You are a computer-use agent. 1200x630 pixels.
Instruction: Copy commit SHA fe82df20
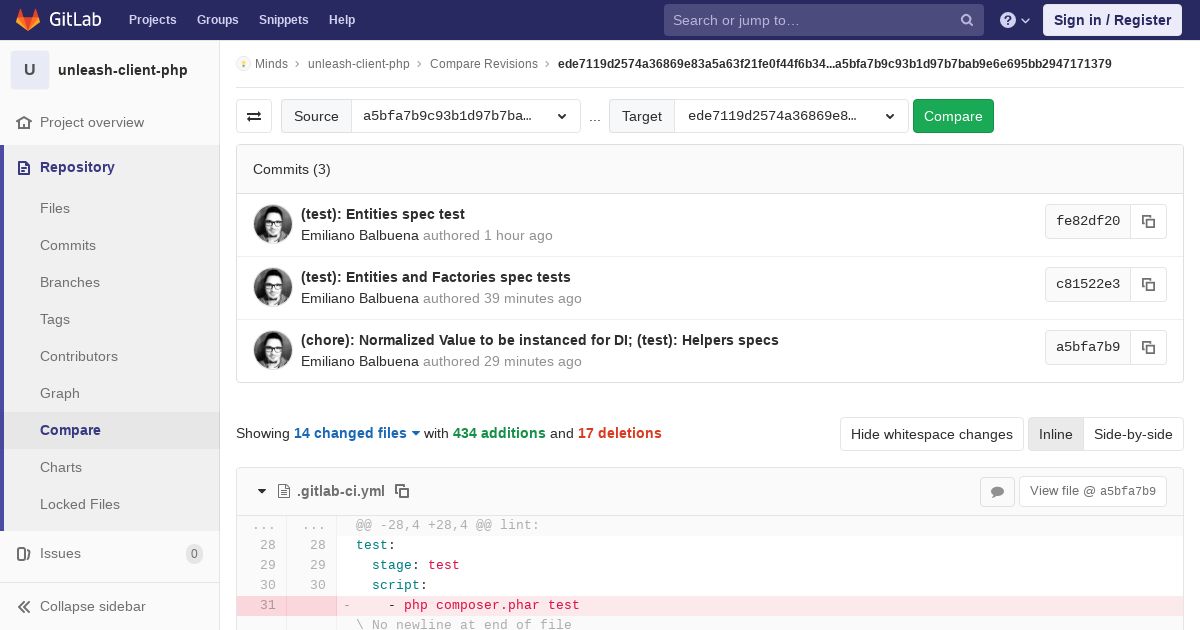click(1148, 221)
